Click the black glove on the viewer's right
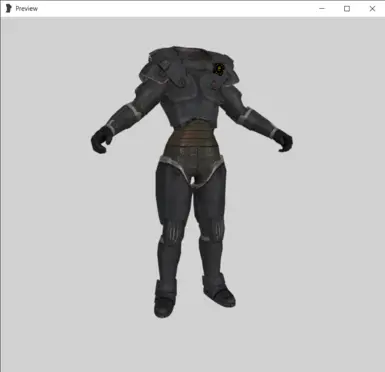This screenshot has height=372, width=385. [x=283, y=140]
